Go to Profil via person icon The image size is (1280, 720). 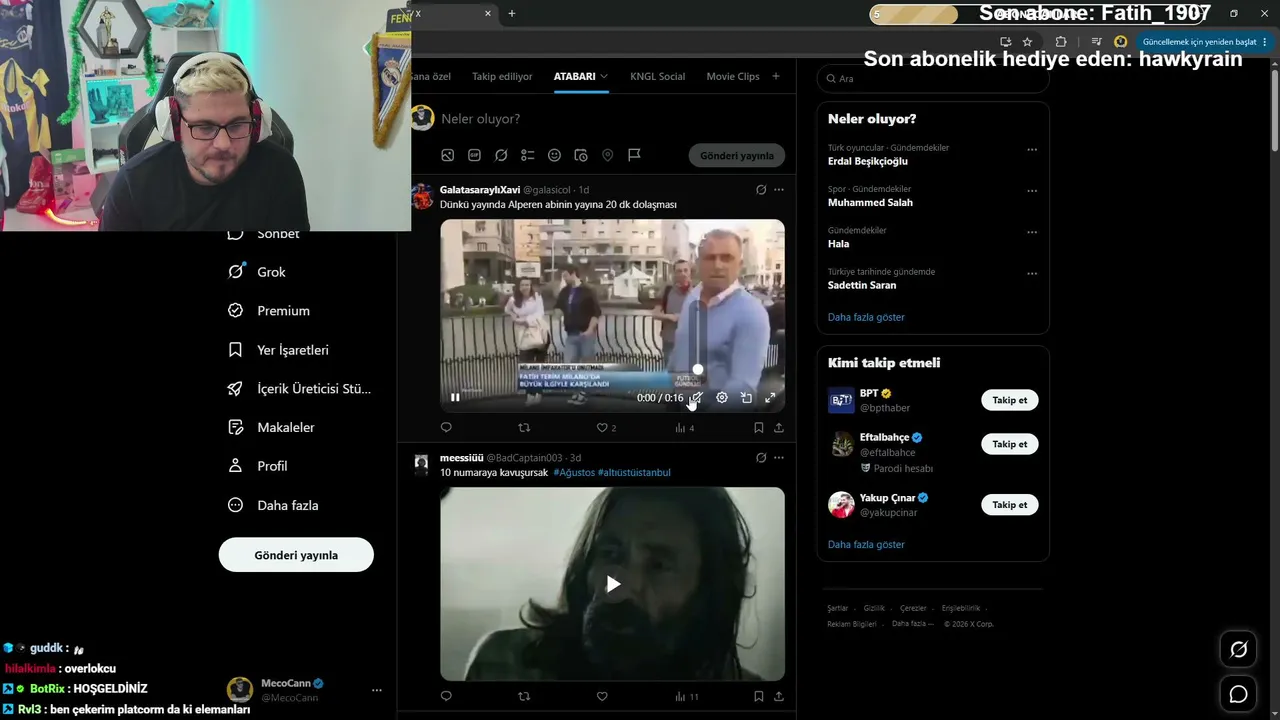(236, 466)
